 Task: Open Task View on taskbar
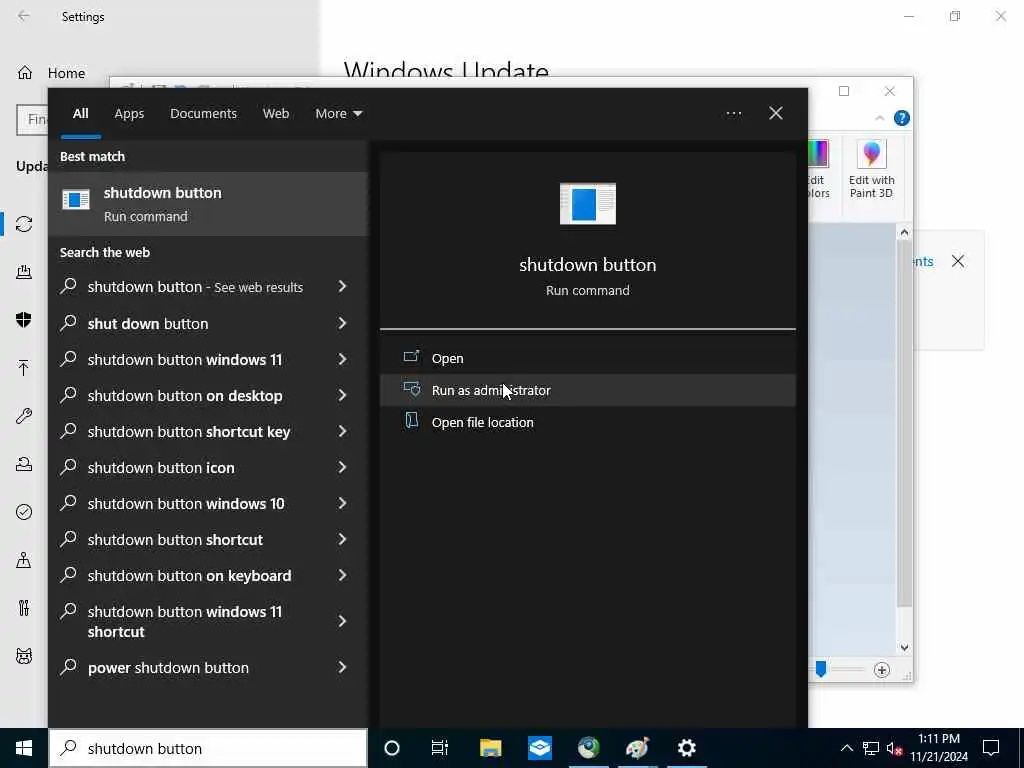tap(440, 748)
